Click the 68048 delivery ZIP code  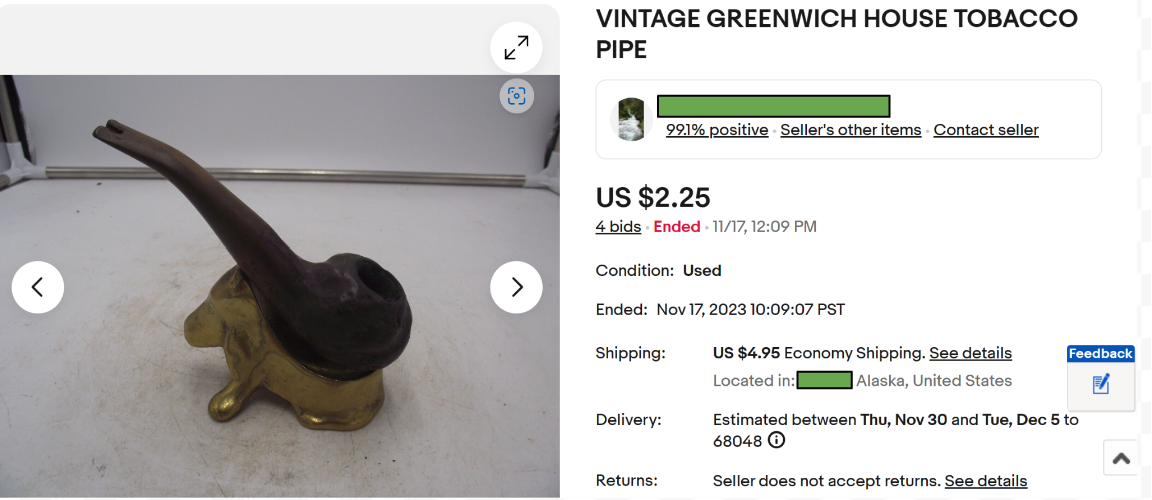click(737, 441)
